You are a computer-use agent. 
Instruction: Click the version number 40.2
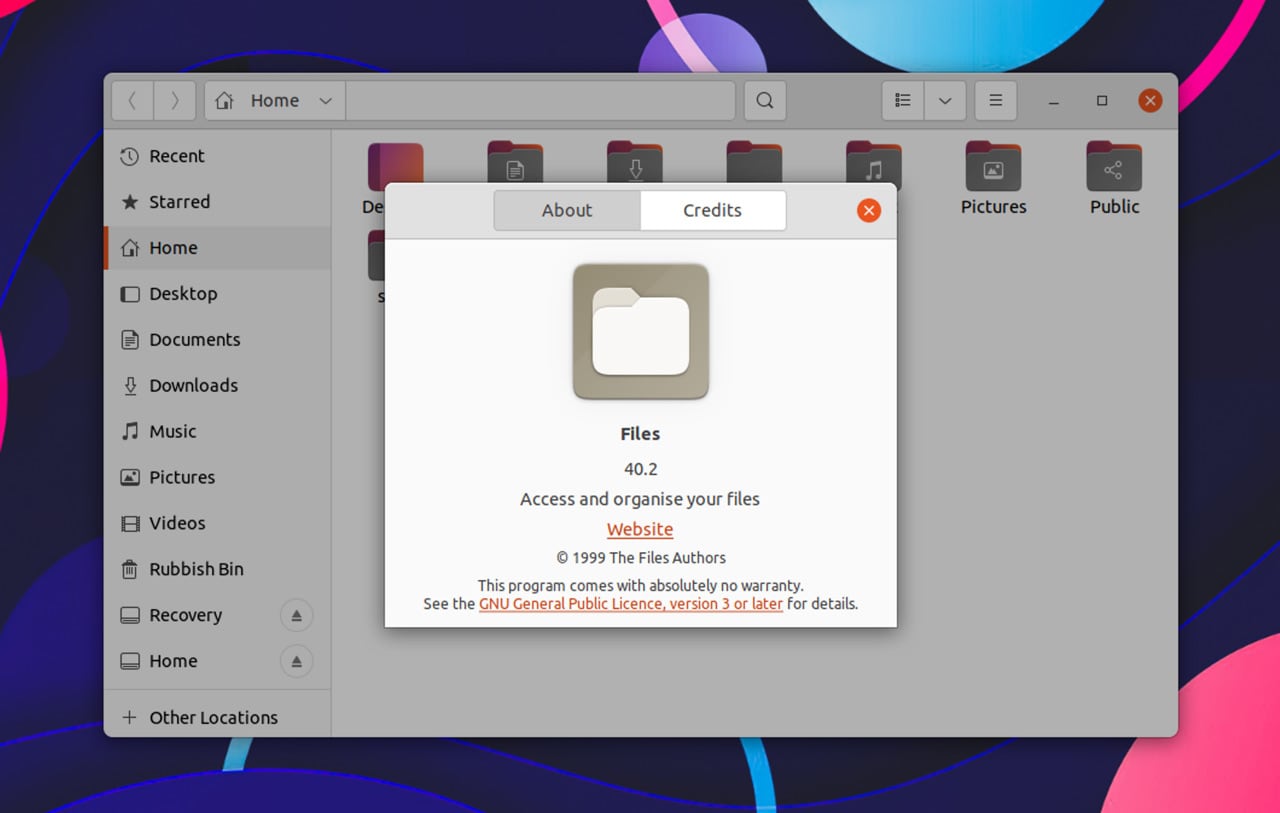click(640, 469)
